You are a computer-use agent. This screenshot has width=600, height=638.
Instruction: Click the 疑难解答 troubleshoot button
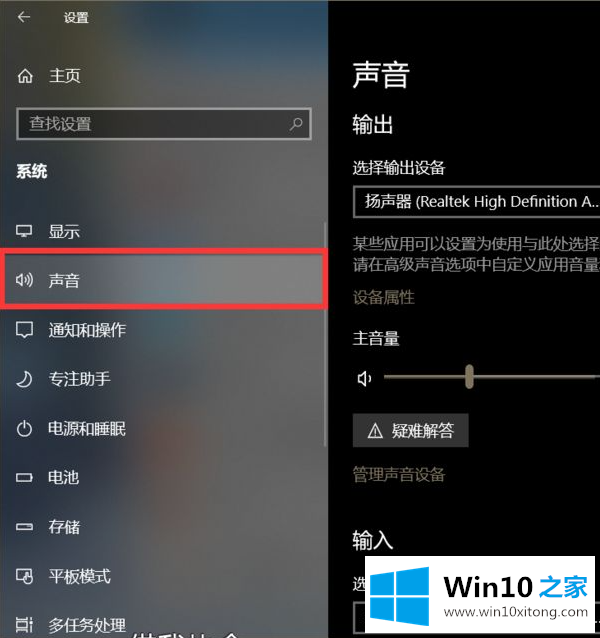(410, 430)
